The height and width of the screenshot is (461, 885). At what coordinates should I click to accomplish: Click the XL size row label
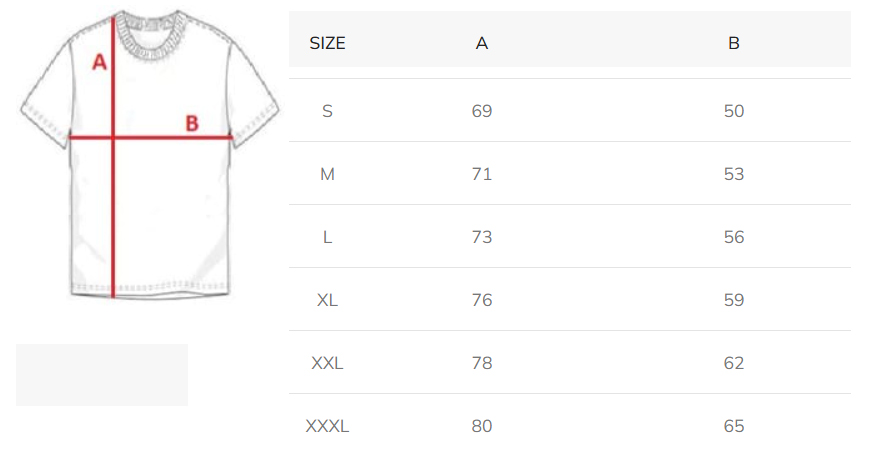[x=327, y=300]
